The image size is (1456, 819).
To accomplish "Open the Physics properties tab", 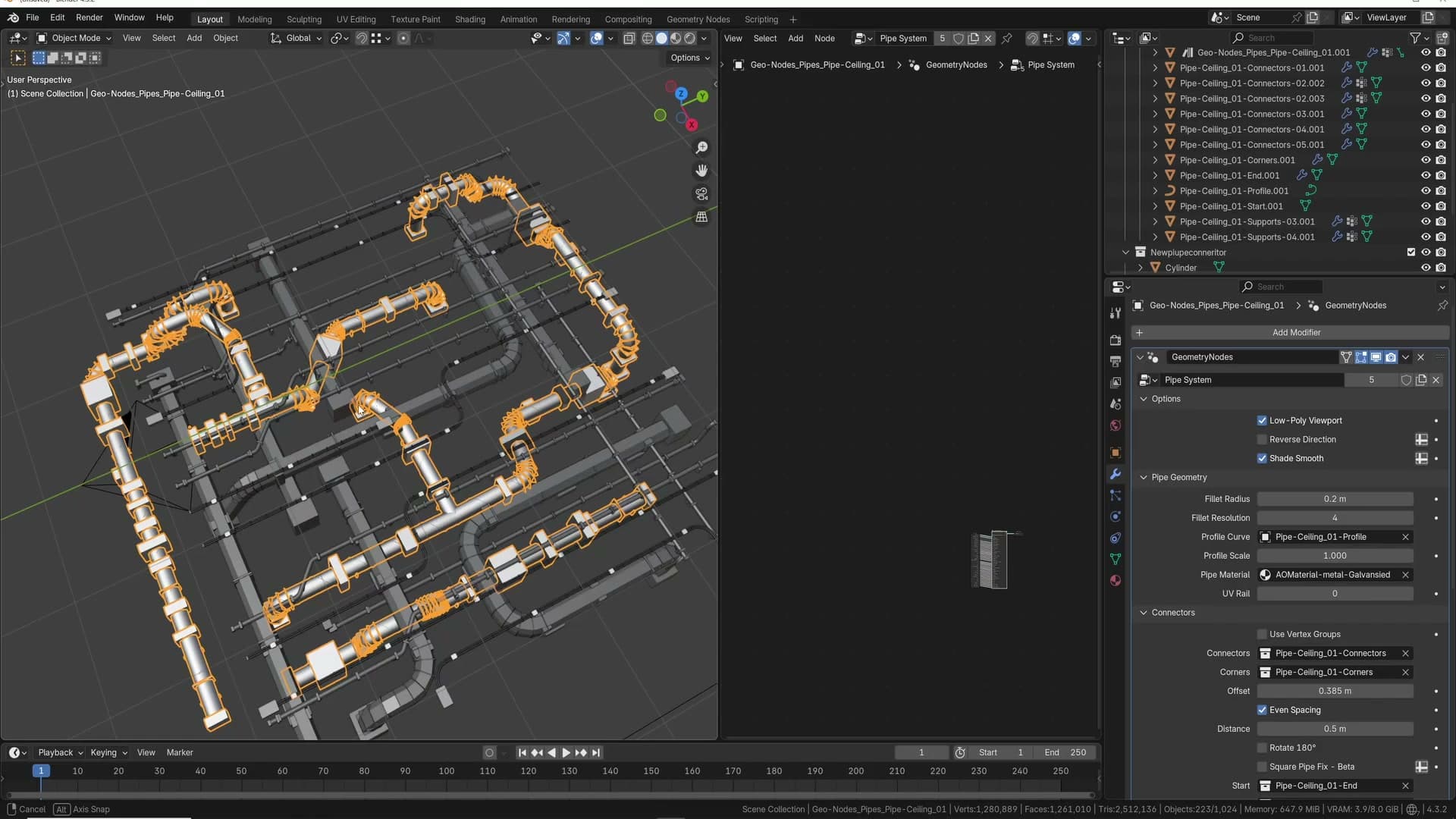I will [x=1115, y=516].
